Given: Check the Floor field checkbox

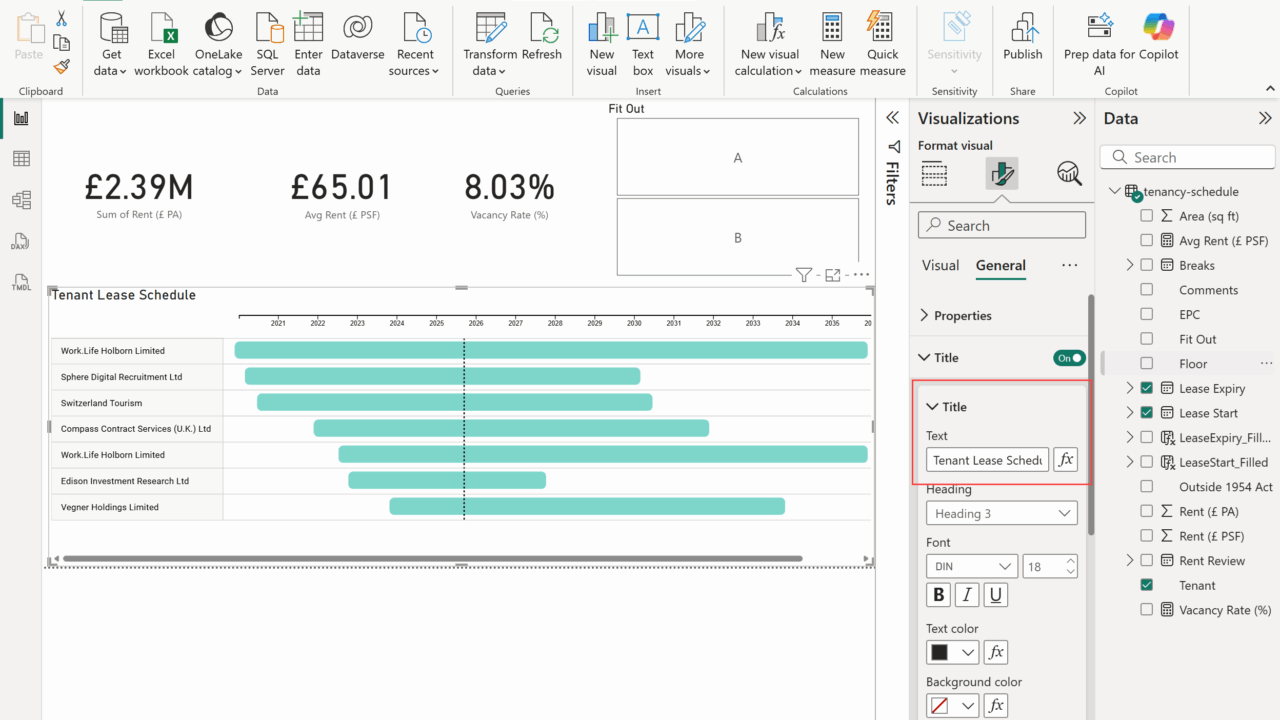Looking at the screenshot, I should (1147, 364).
